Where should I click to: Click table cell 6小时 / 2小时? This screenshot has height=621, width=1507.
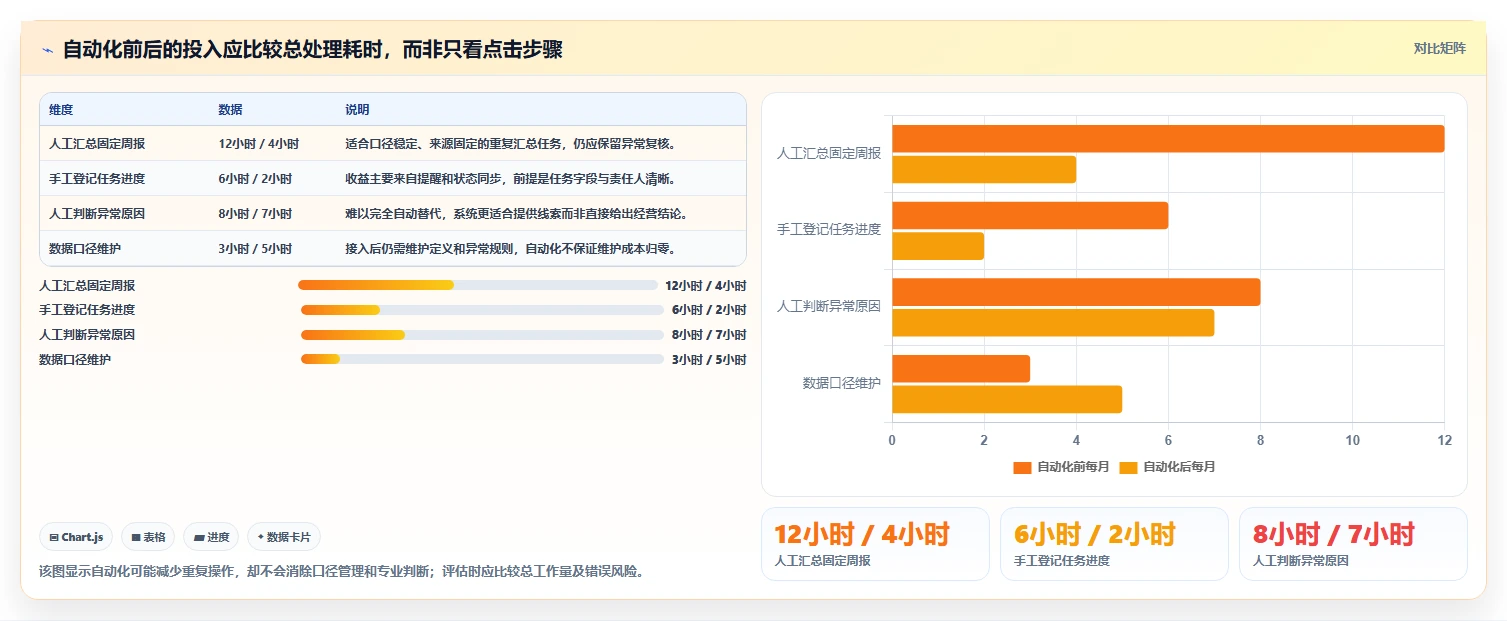coord(255,179)
